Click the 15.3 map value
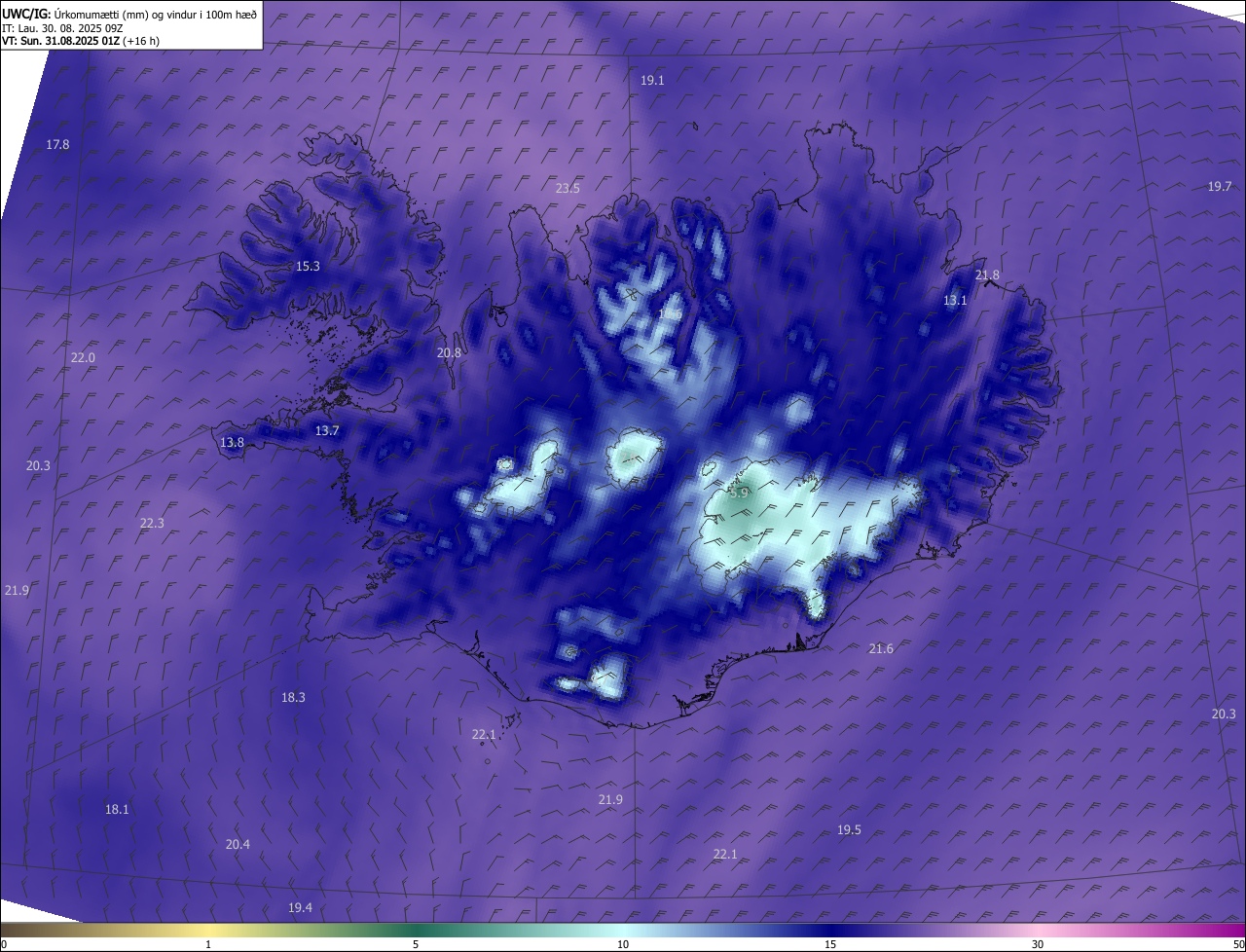 308,266
